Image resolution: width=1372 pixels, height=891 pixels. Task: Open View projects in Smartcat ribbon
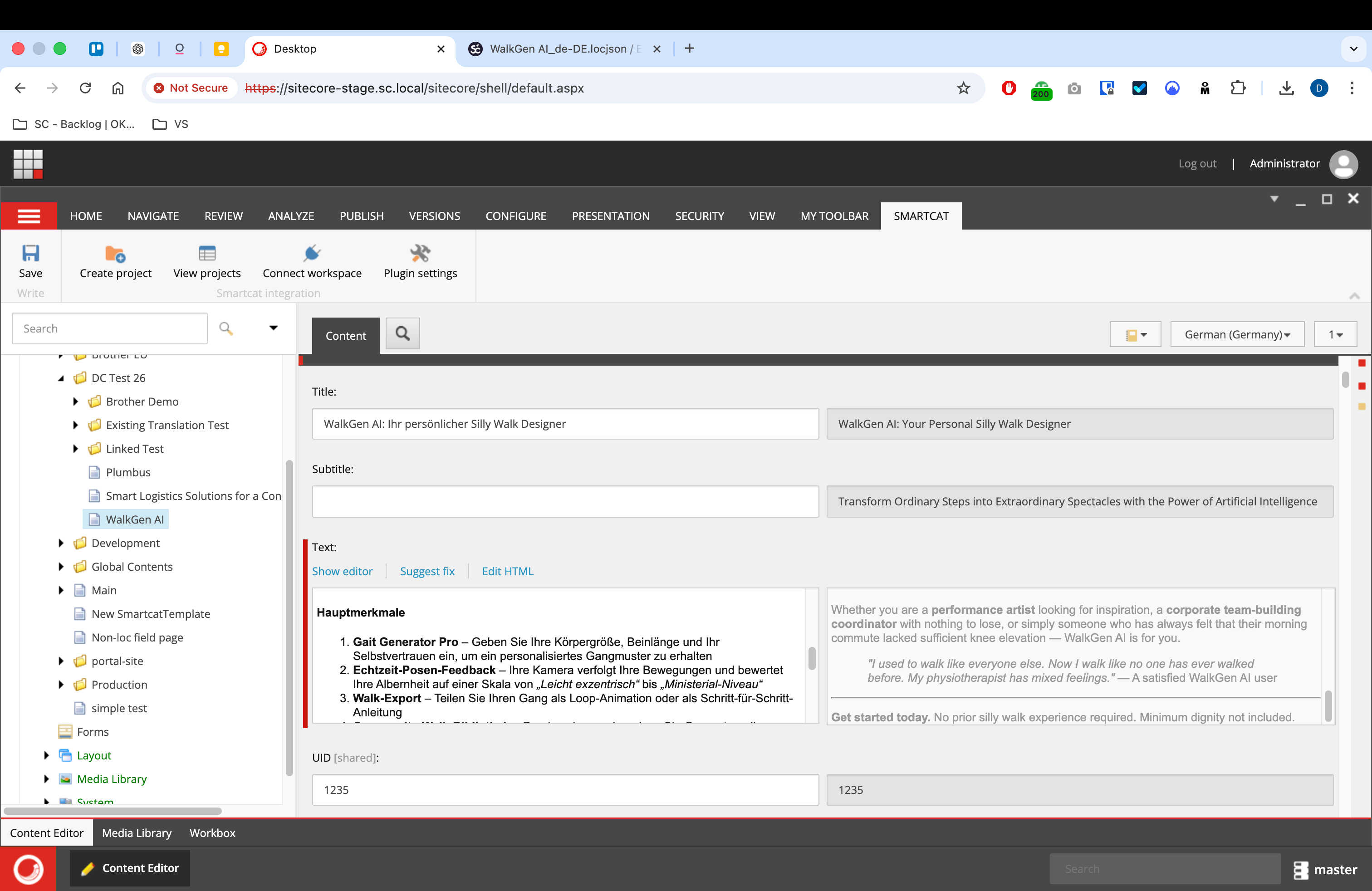[207, 253]
